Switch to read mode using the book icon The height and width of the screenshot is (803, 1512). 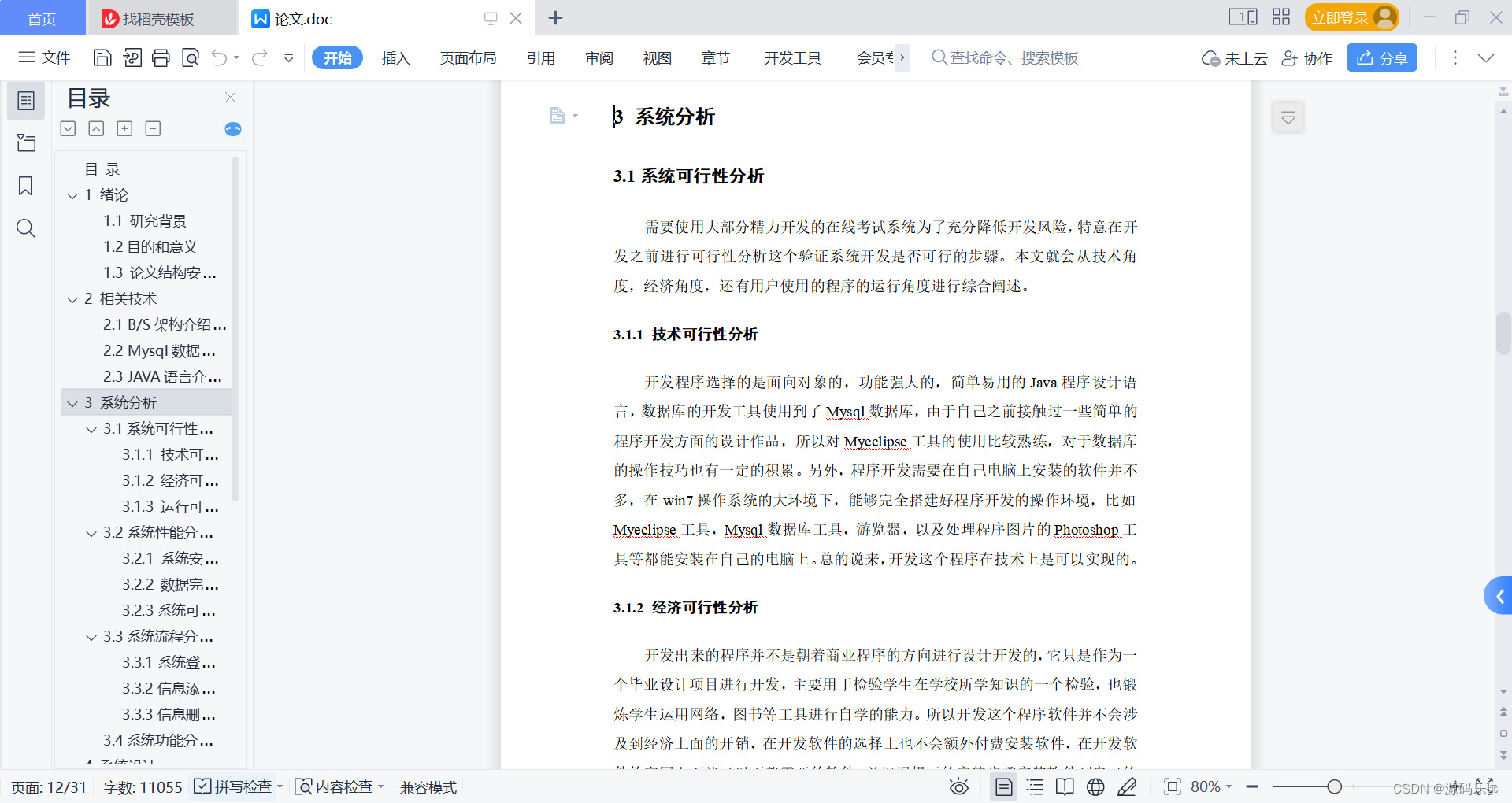coord(1065,786)
